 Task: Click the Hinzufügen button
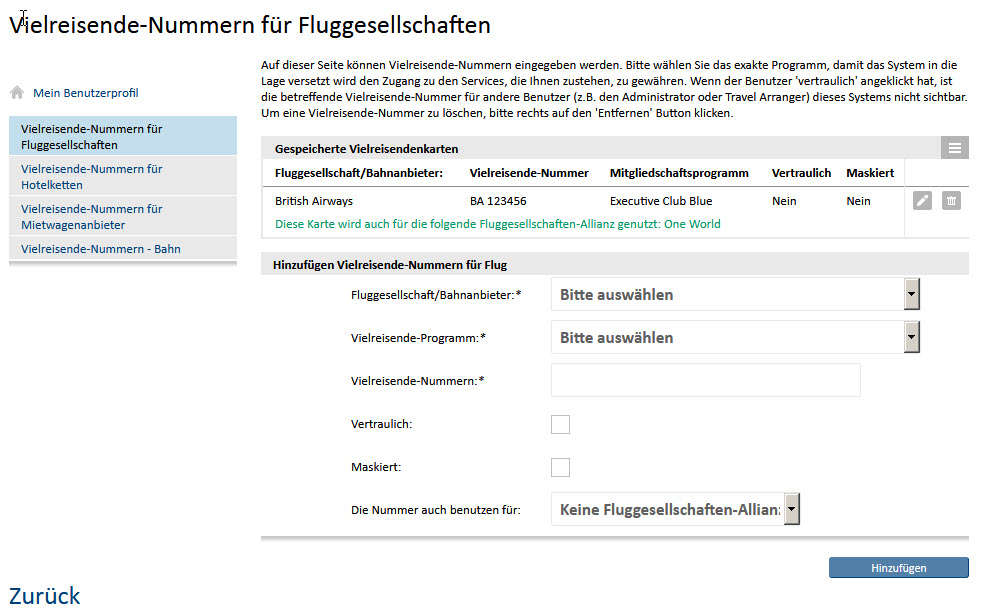[x=898, y=567]
